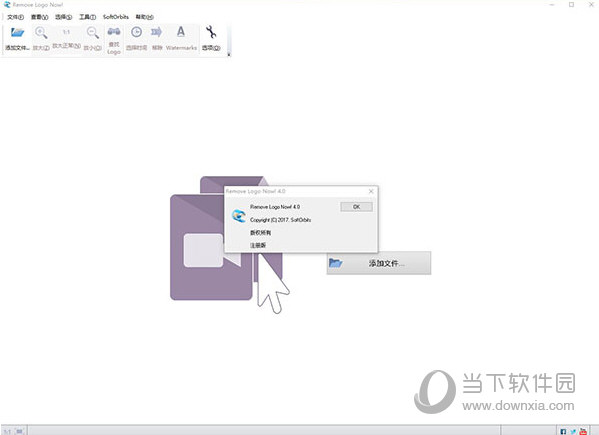This screenshot has height=435, width=599.
Task: Click the clock 选择时间 toolbar icon
Action: pos(136,32)
